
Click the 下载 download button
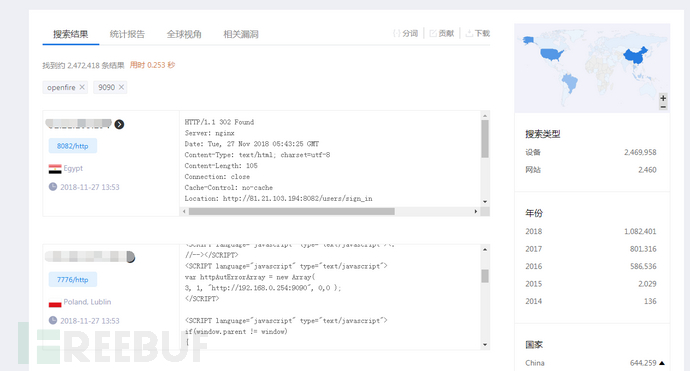[x=477, y=33]
